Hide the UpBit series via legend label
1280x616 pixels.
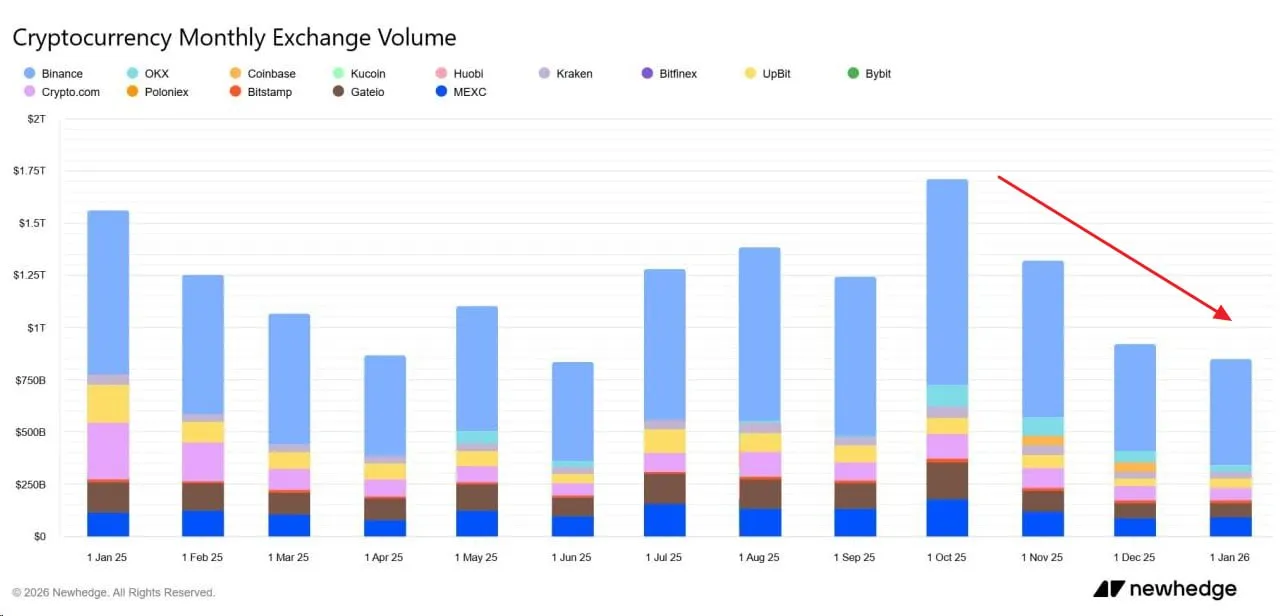775,74
